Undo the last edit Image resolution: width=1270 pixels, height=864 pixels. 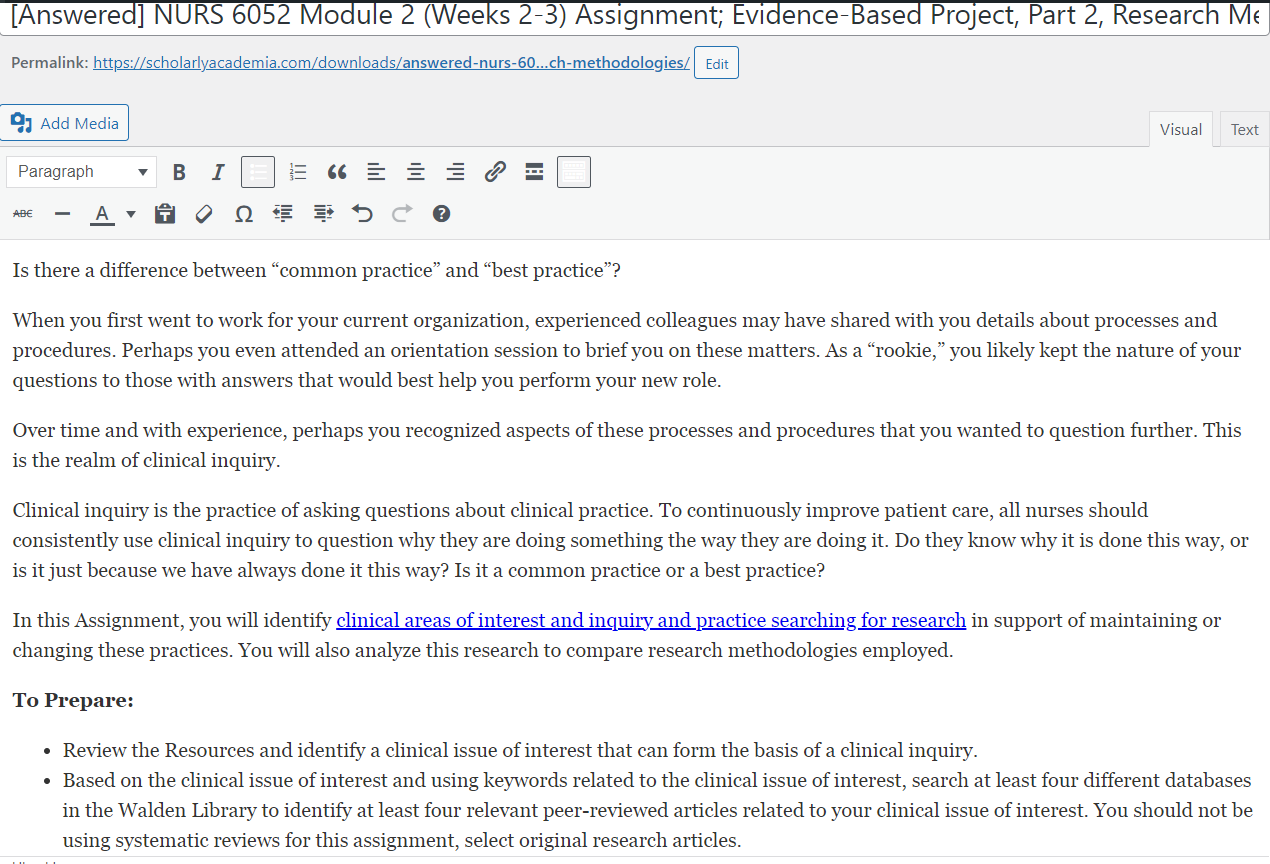(362, 213)
